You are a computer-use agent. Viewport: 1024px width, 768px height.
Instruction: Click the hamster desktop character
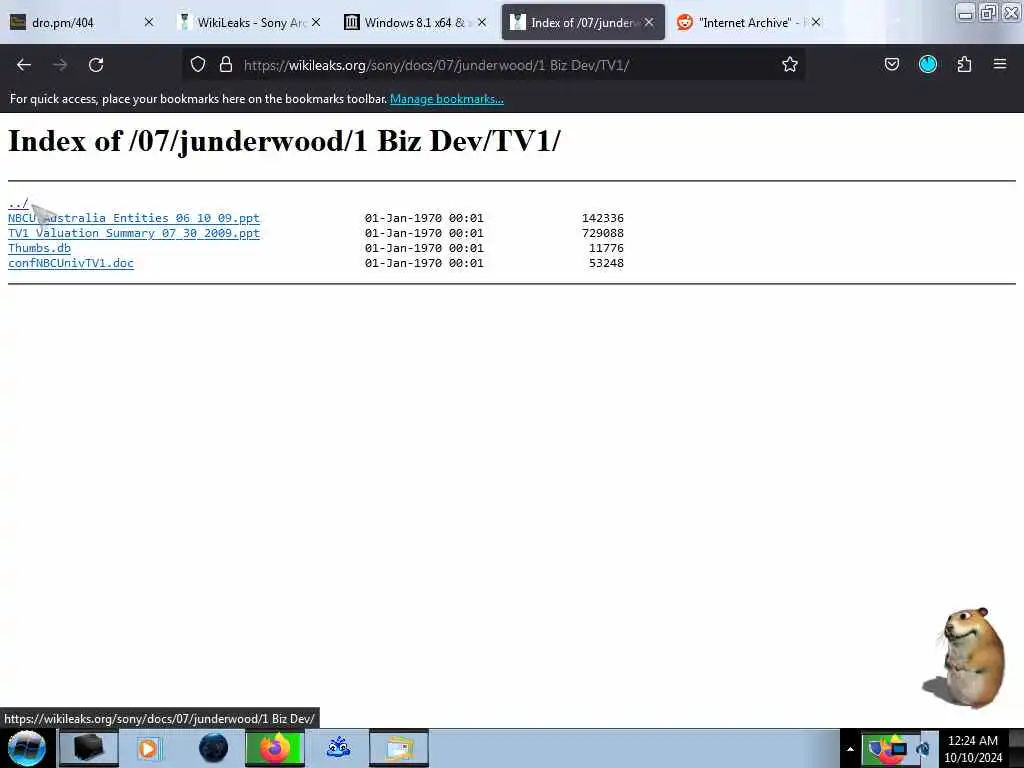[965, 657]
